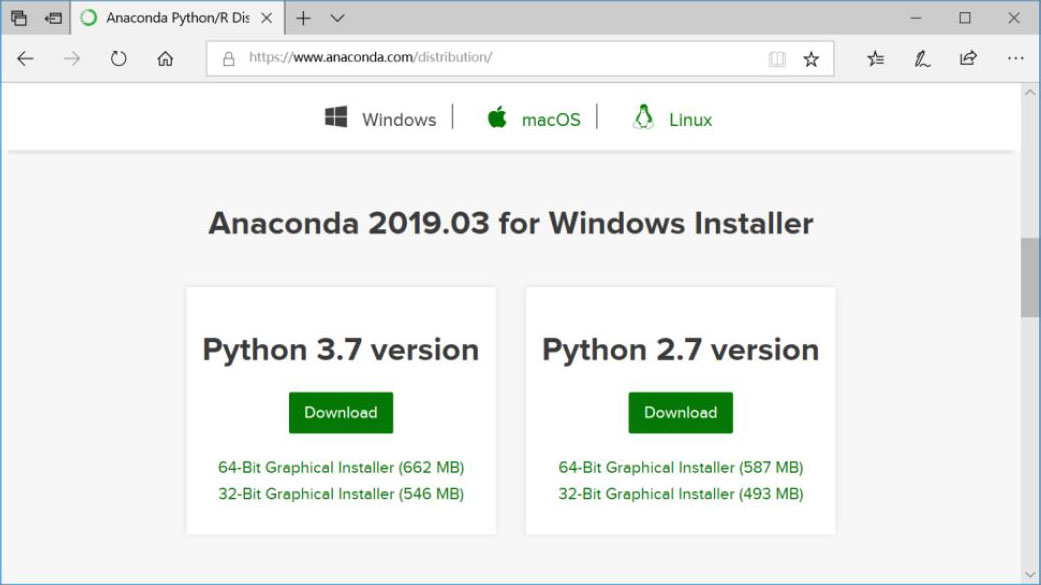
Task: Switch to the Linux platform tab
Action: (x=672, y=119)
